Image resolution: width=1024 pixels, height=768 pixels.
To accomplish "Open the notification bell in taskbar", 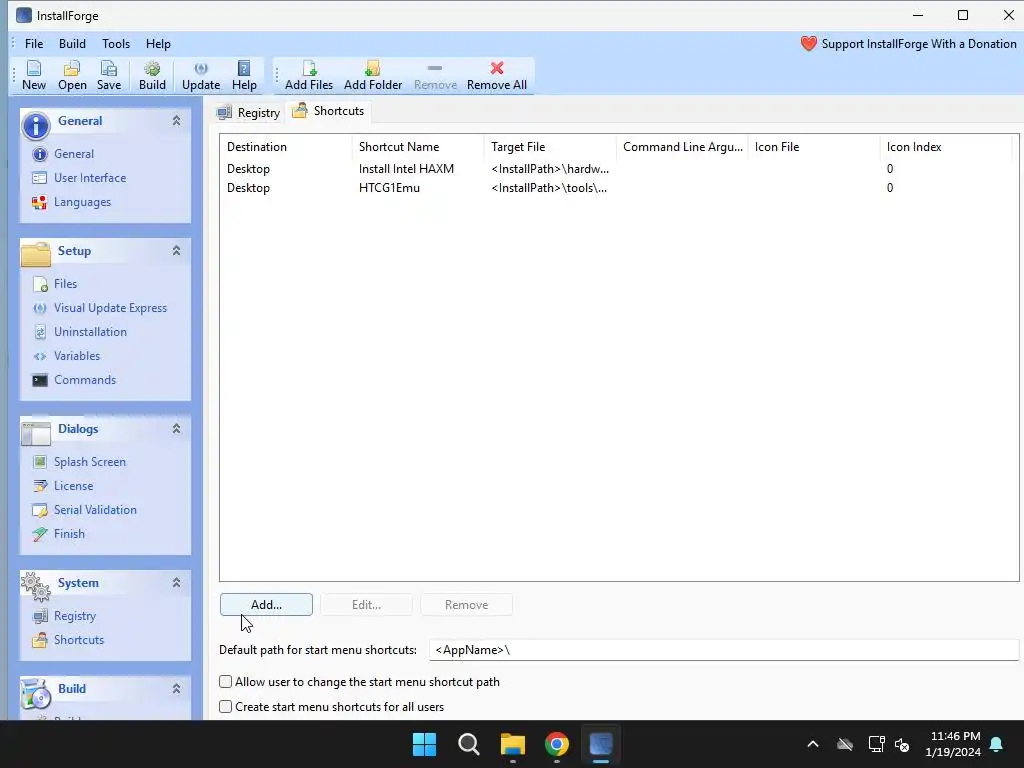I will (997, 744).
